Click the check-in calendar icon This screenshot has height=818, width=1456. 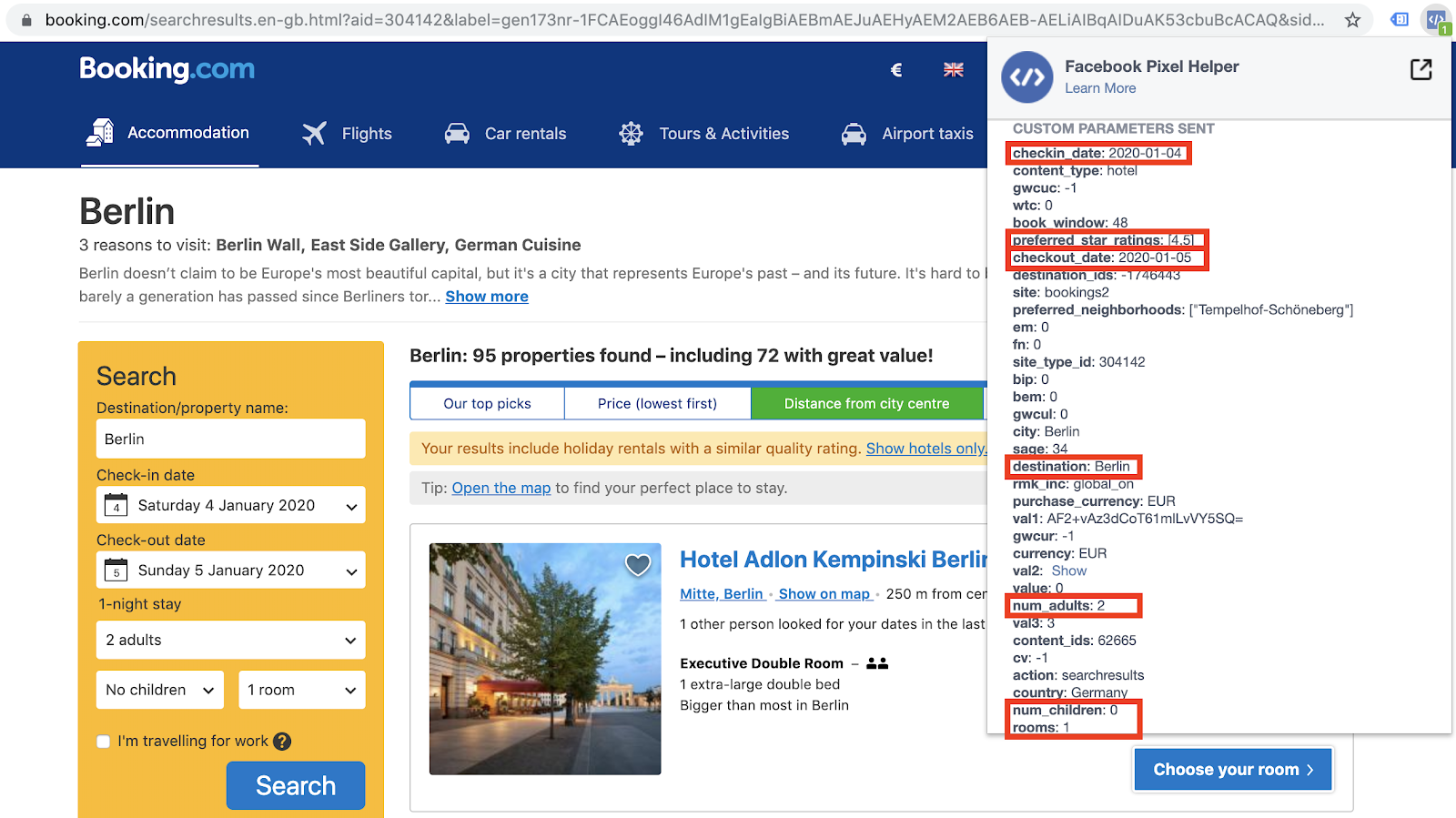click(116, 505)
